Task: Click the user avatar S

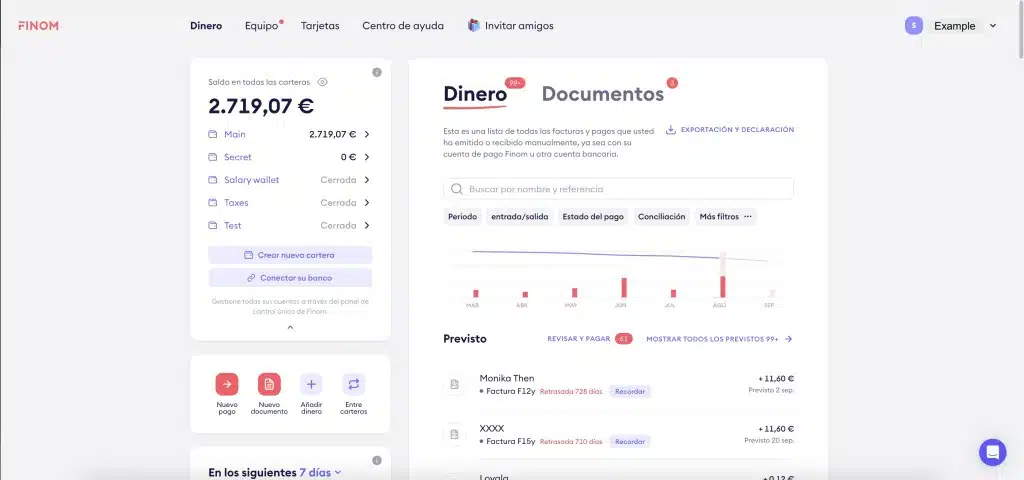Action: point(914,25)
